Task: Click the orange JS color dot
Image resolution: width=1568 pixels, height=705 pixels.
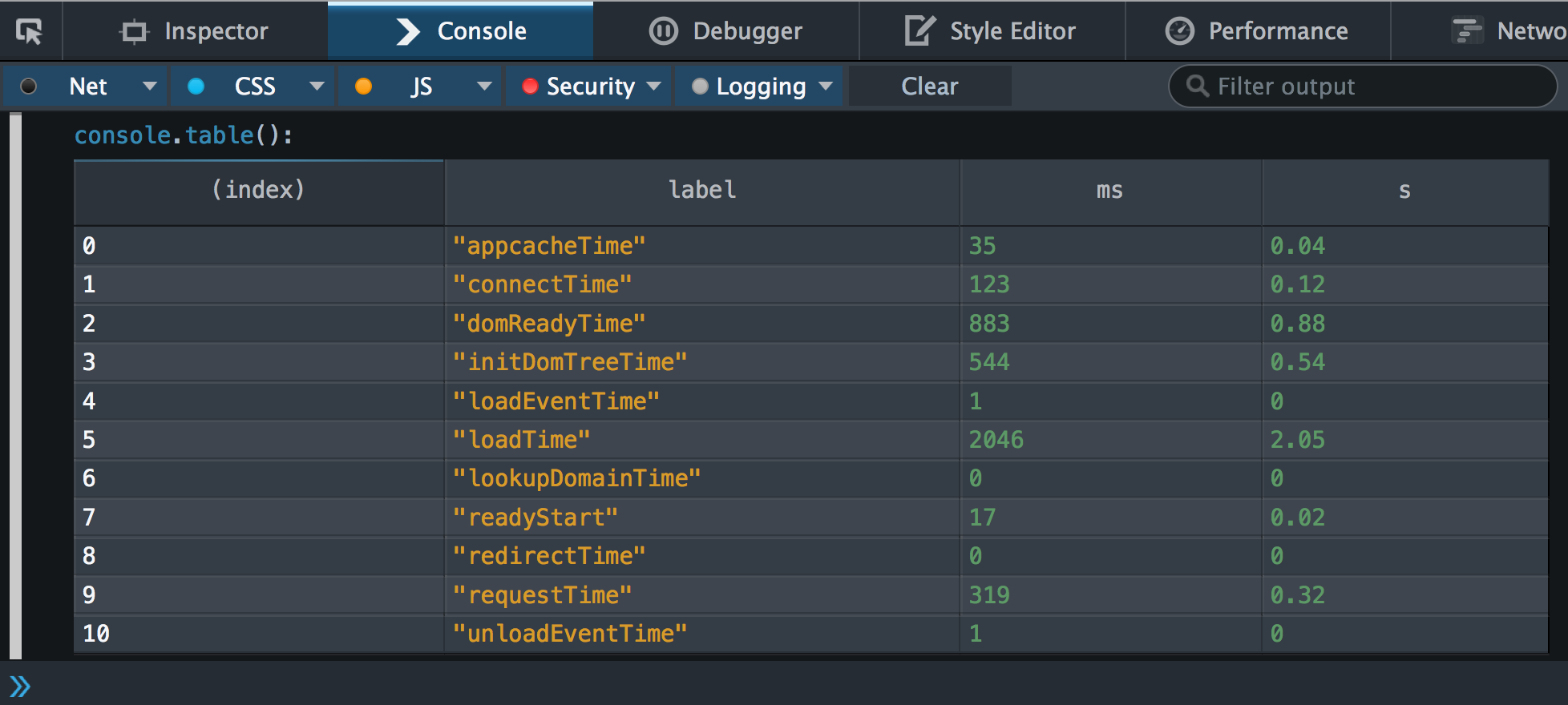Action: (363, 86)
